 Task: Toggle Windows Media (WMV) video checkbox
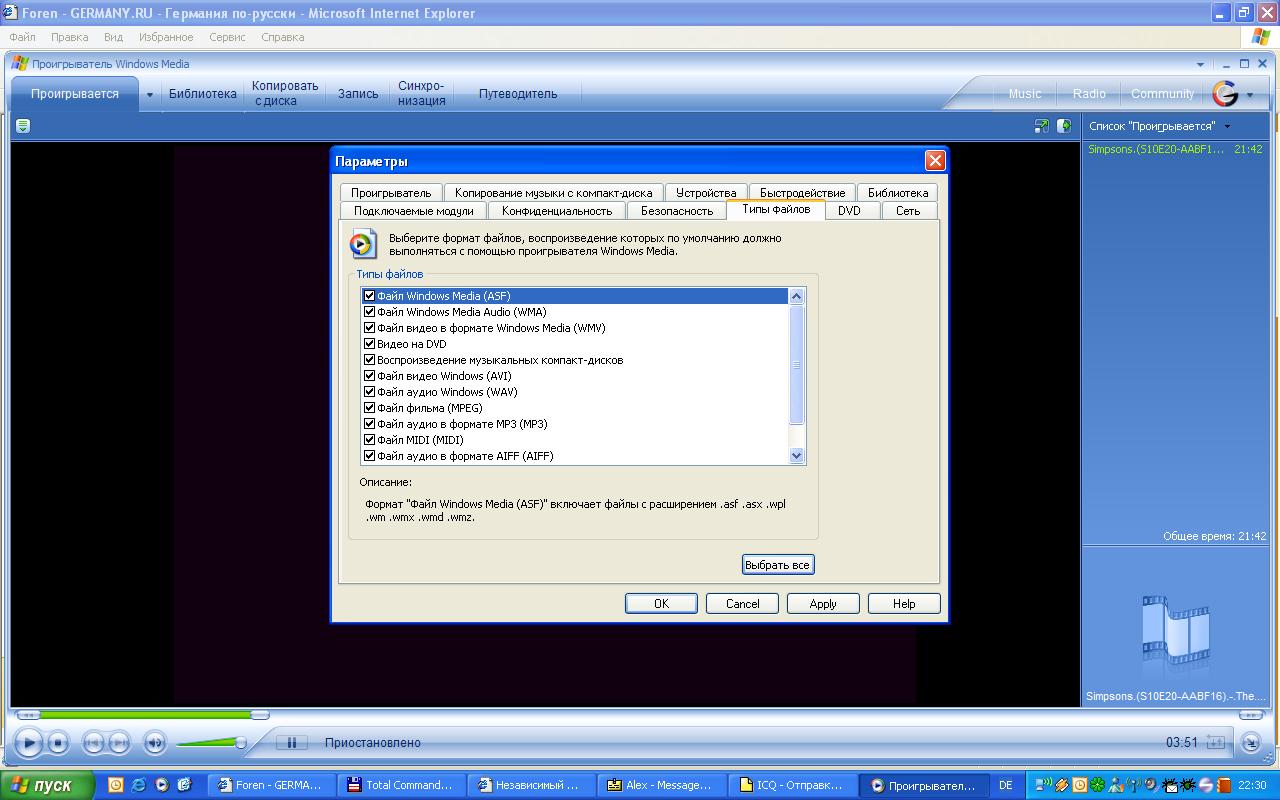coord(369,328)
